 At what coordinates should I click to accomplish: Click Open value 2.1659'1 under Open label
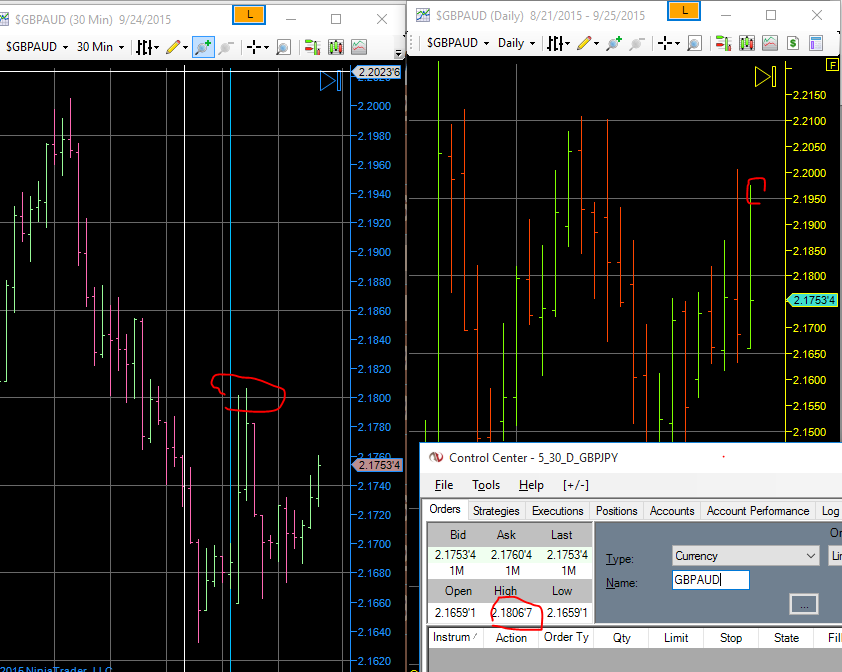(x=455, y=613)
